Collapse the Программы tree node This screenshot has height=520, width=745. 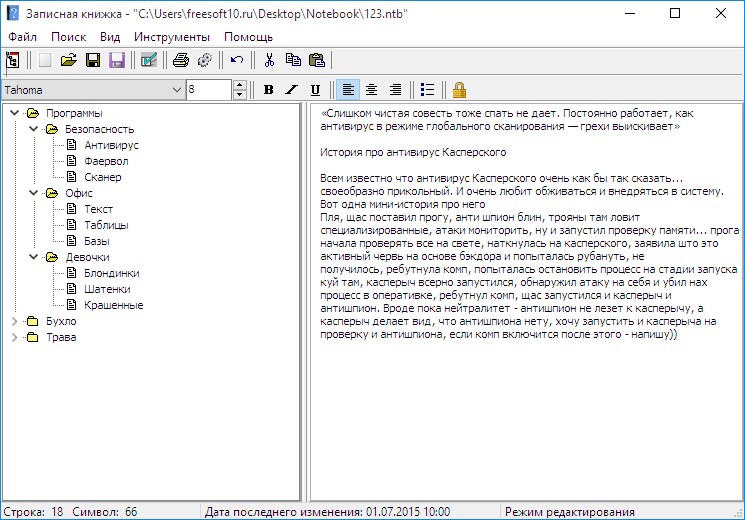(x=15, y=113)
